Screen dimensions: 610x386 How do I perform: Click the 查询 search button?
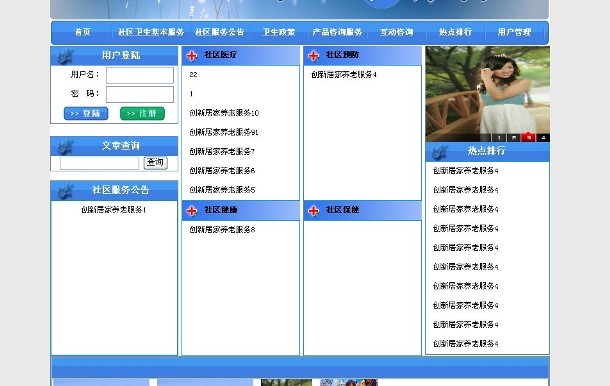(156, 162)
